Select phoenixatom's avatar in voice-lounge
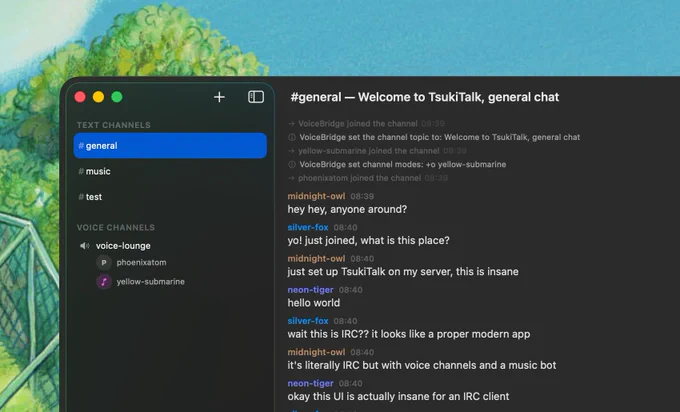Screen dimensions: 680x412 [104, 262]
